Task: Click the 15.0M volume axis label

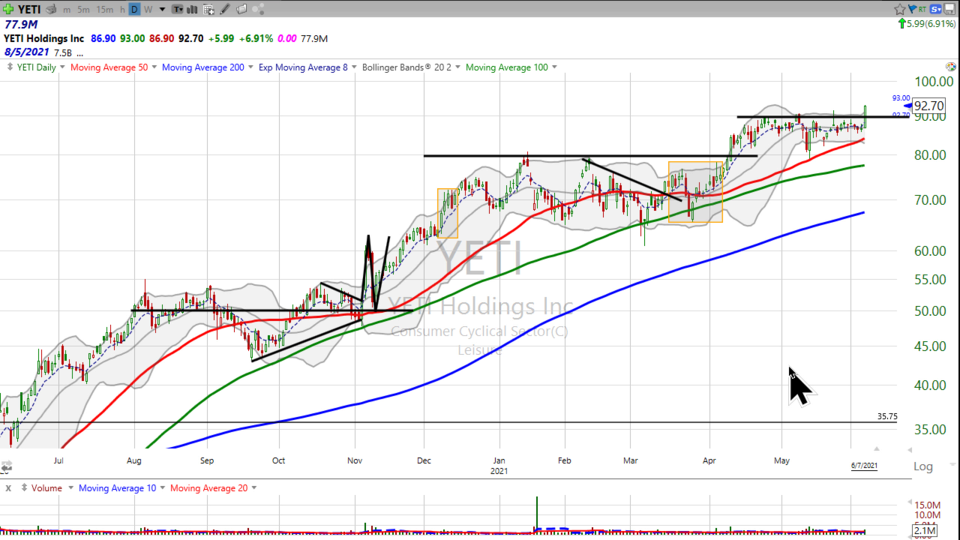Action: pos(927,506)
